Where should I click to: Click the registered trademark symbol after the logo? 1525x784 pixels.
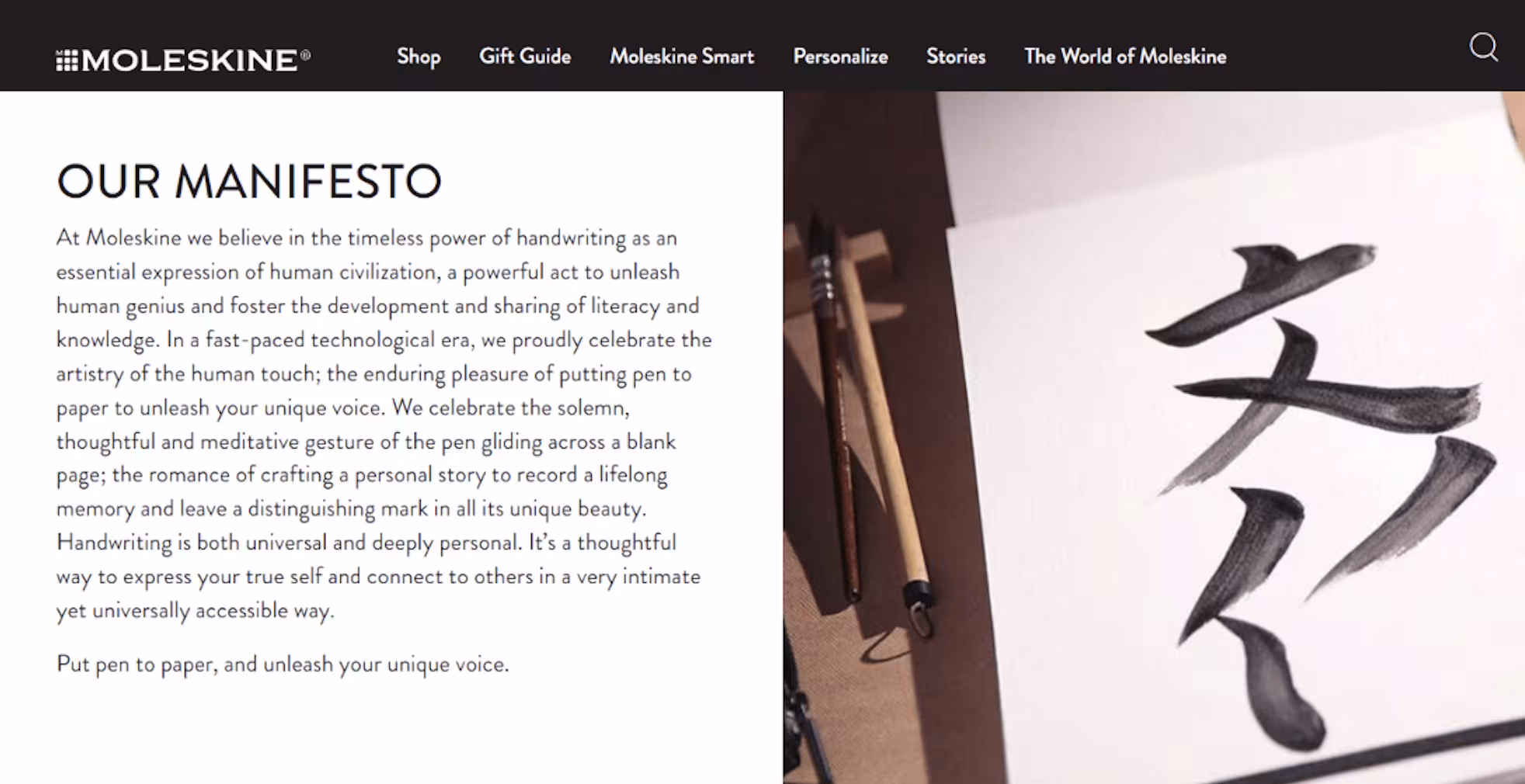click(x=306, y=54)
